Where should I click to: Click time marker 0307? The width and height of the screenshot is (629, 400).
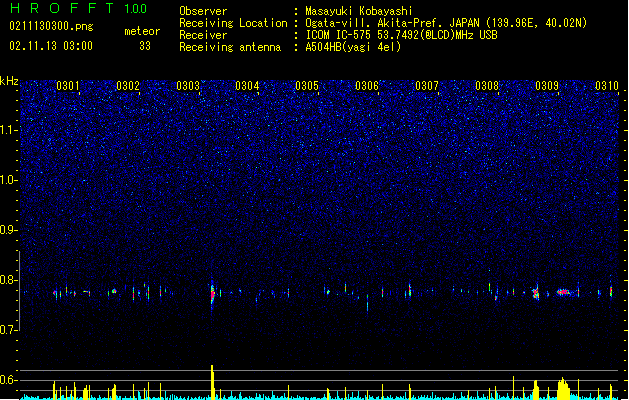(x=427, y=86)
